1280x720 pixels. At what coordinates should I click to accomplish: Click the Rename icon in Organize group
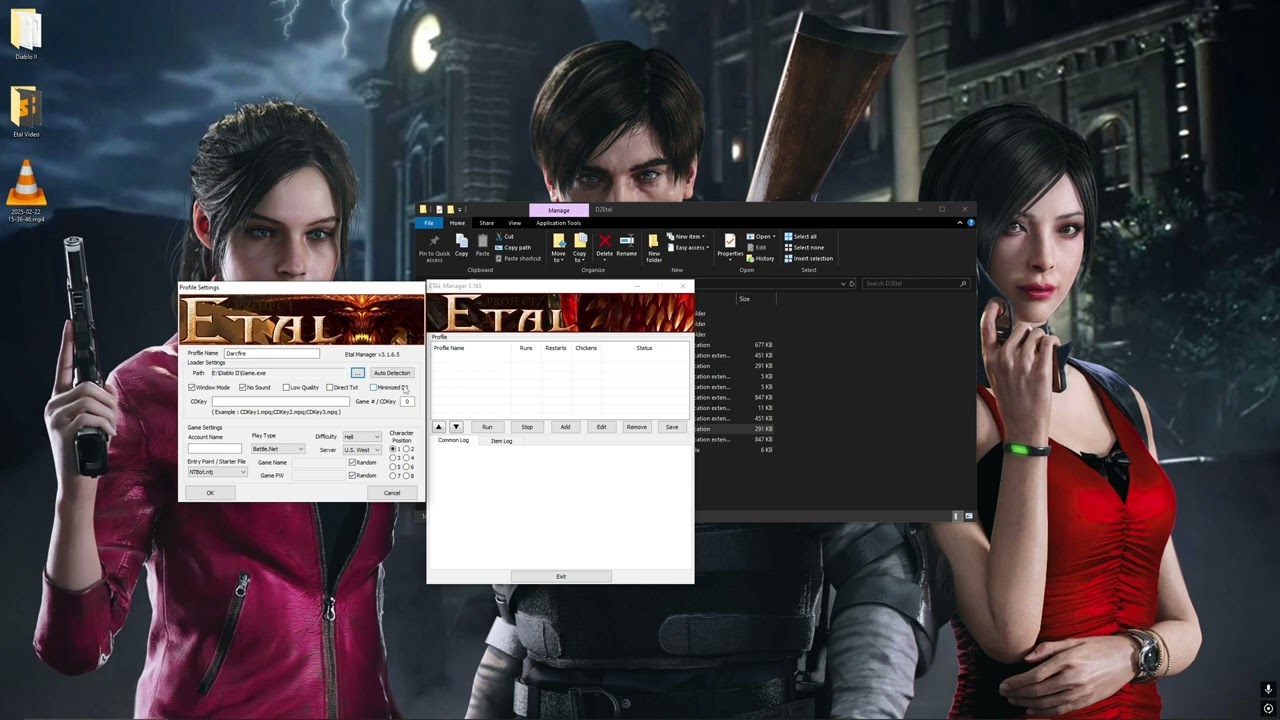pos(626,246)
